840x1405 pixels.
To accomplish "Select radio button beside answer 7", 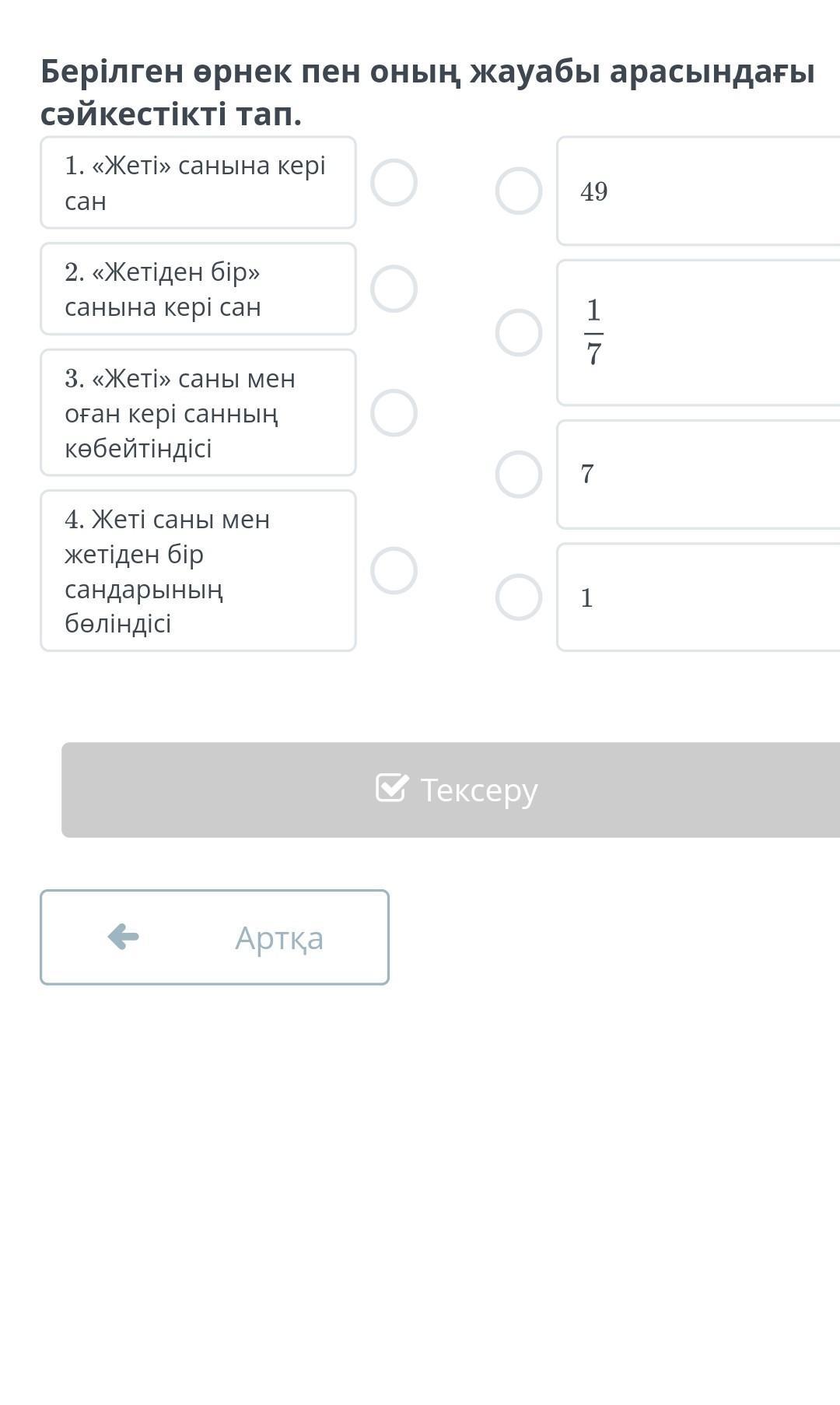I will pyautogui.click(x=519, y=474).
